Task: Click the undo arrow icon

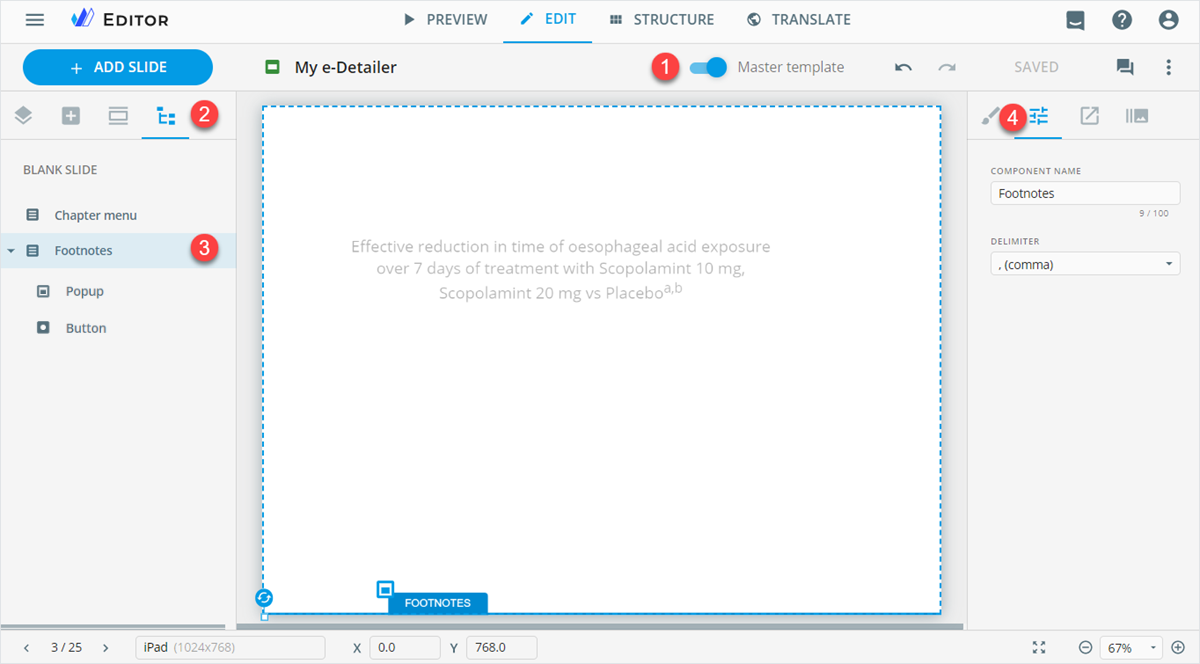Action: tap(903, 68)
